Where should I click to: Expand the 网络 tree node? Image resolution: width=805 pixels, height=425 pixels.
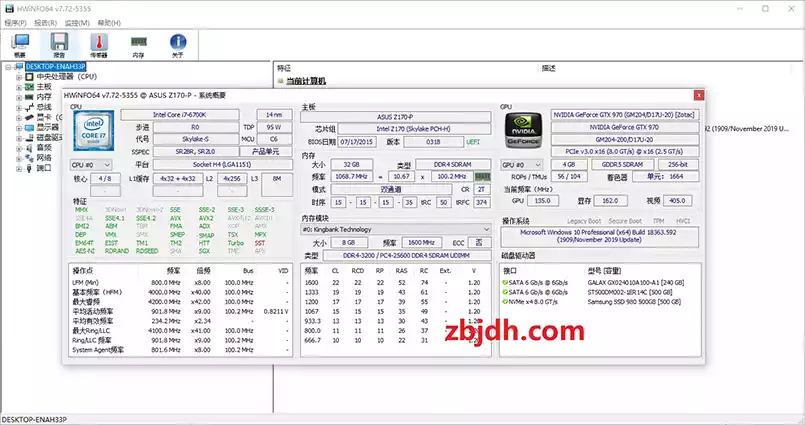(19, 158)
